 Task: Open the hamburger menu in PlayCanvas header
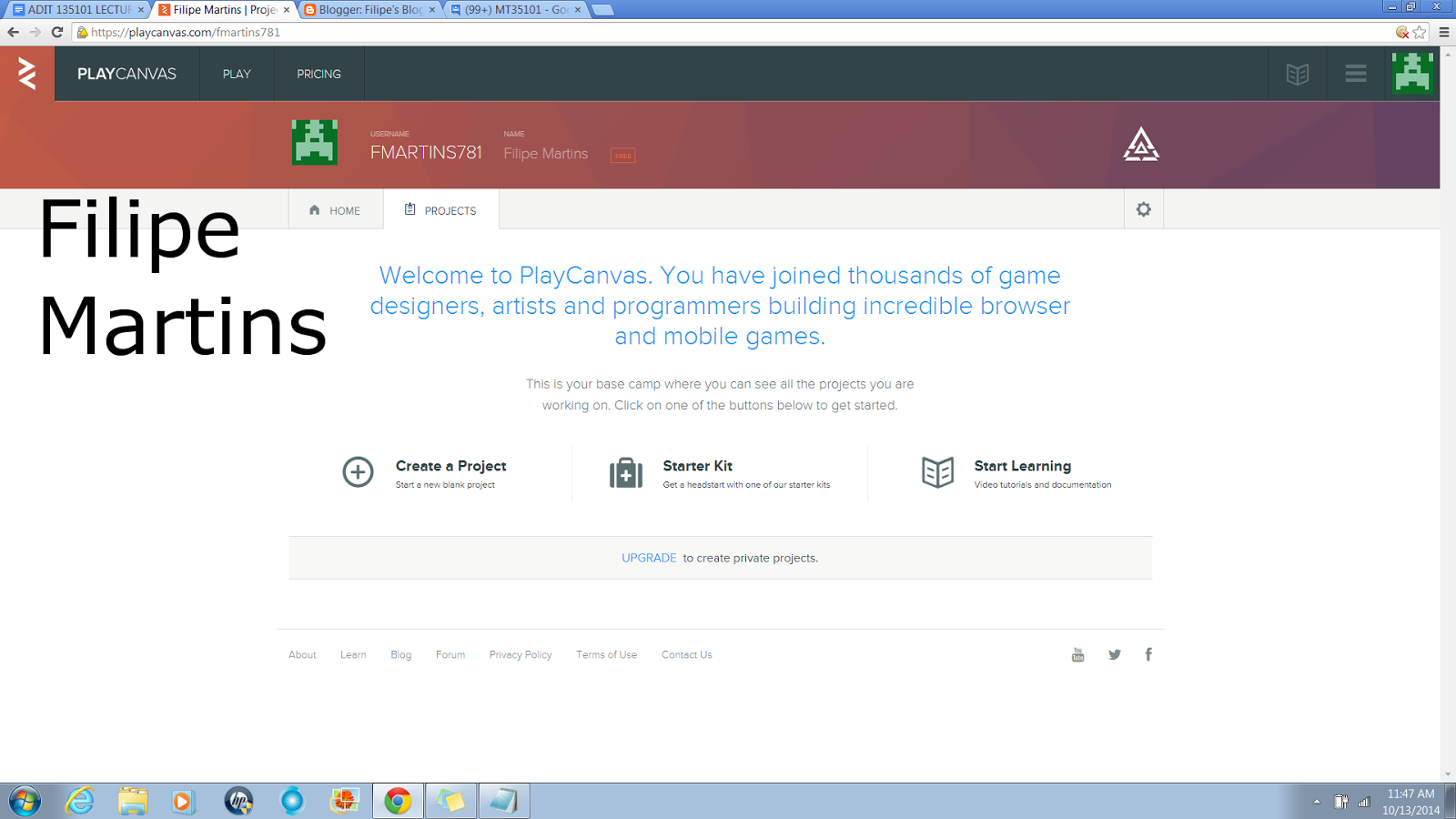[x=1356, y=74]
